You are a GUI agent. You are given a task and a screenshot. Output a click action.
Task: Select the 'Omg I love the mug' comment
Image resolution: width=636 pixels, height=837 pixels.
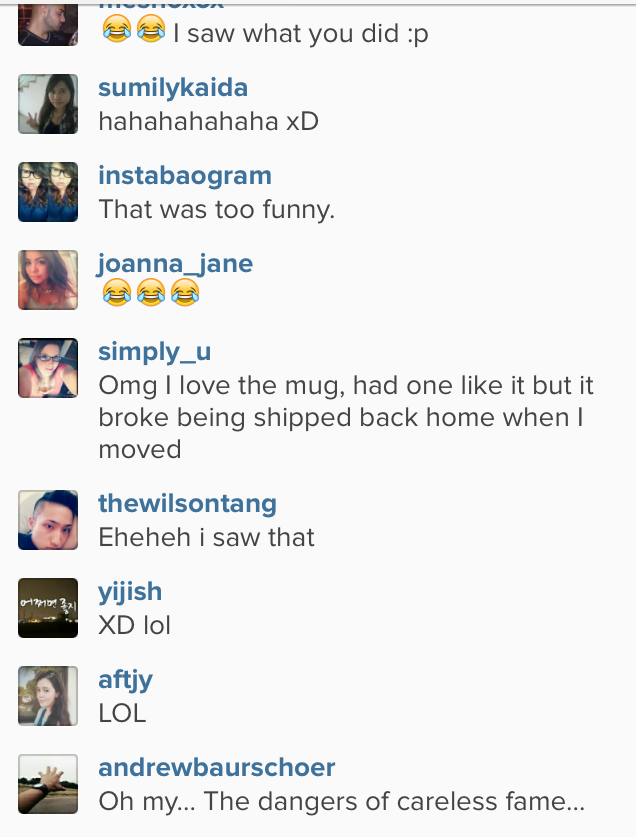[x=346, y=417]
